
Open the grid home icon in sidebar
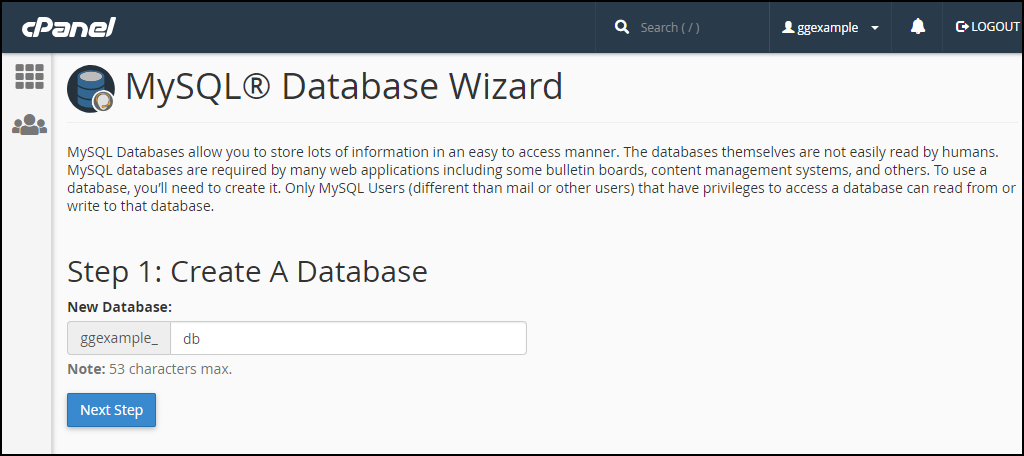point(29,76)
